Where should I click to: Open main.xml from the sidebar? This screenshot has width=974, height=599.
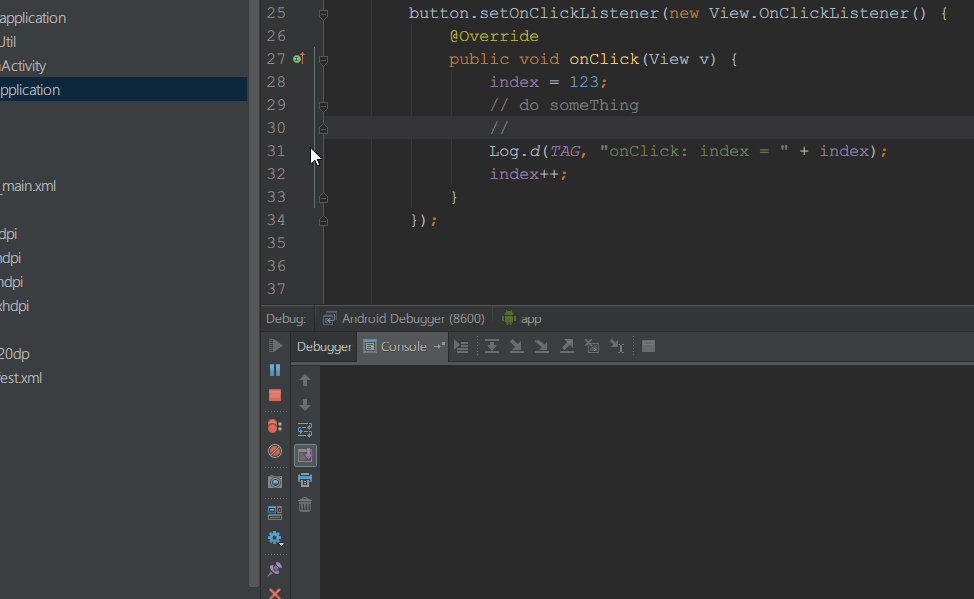[29, 185]
